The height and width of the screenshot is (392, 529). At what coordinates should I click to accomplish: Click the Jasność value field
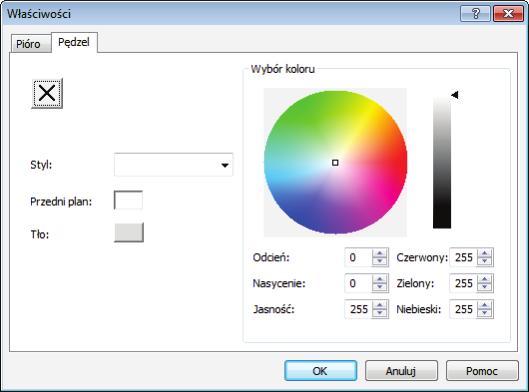click(358, 309)
